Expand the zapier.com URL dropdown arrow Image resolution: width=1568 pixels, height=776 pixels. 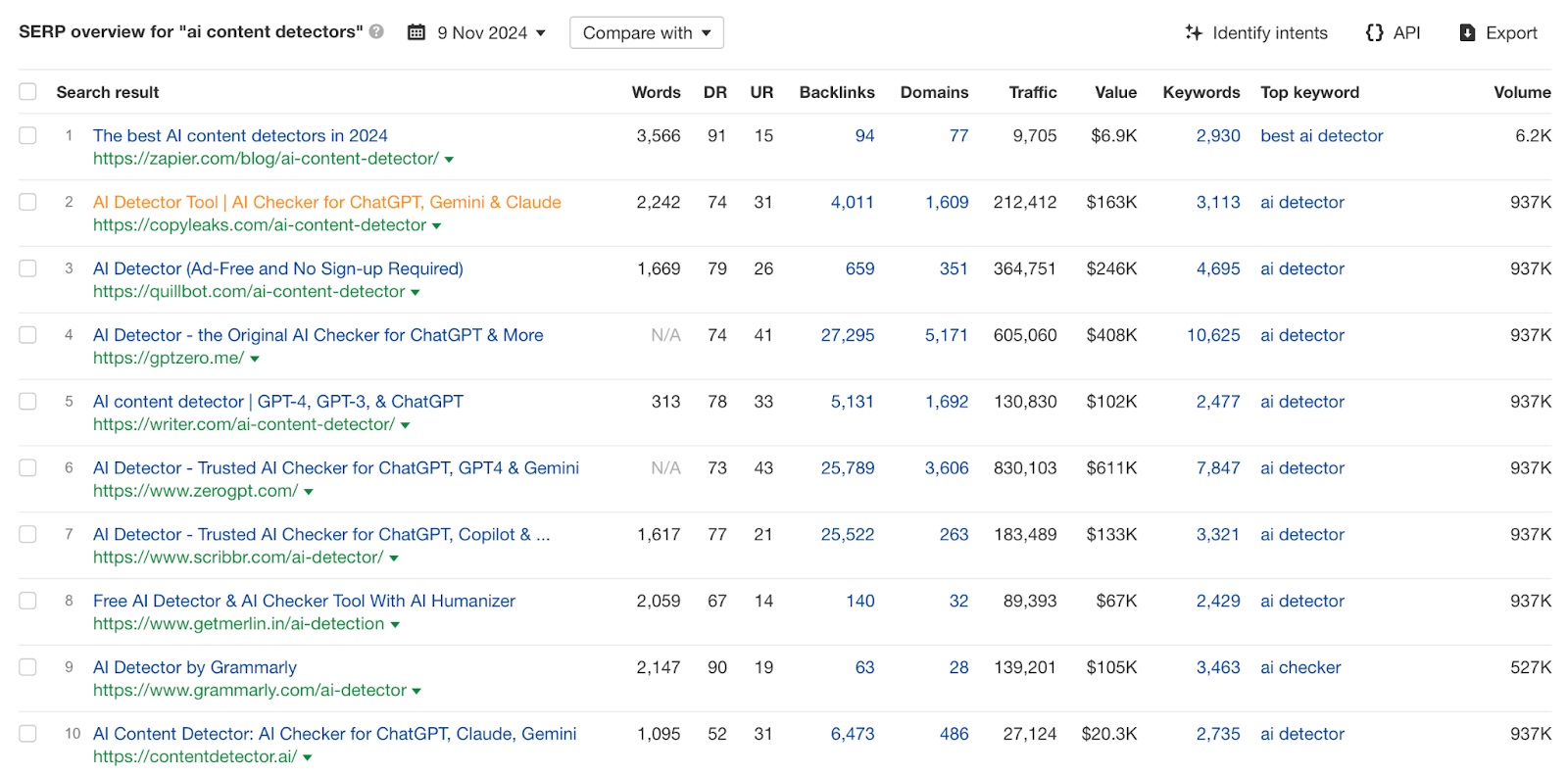449,160
